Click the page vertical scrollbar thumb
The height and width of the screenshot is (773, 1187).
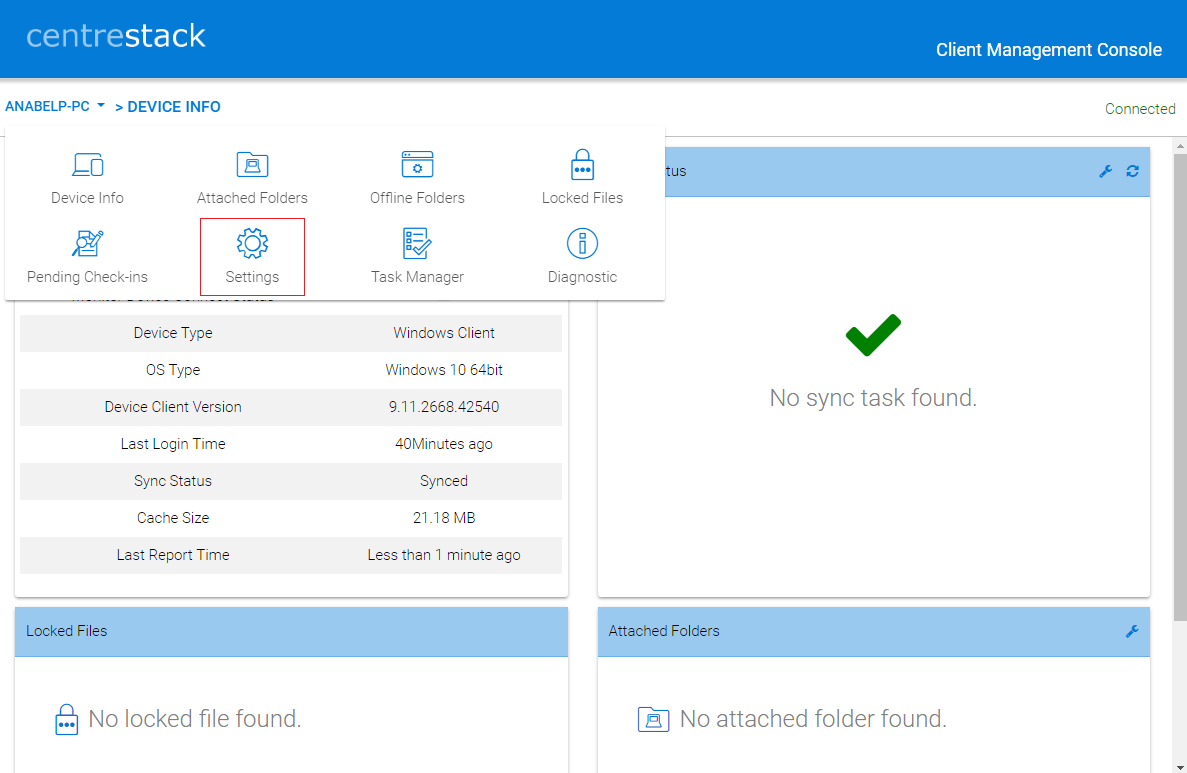click(x=1180, y=386)
